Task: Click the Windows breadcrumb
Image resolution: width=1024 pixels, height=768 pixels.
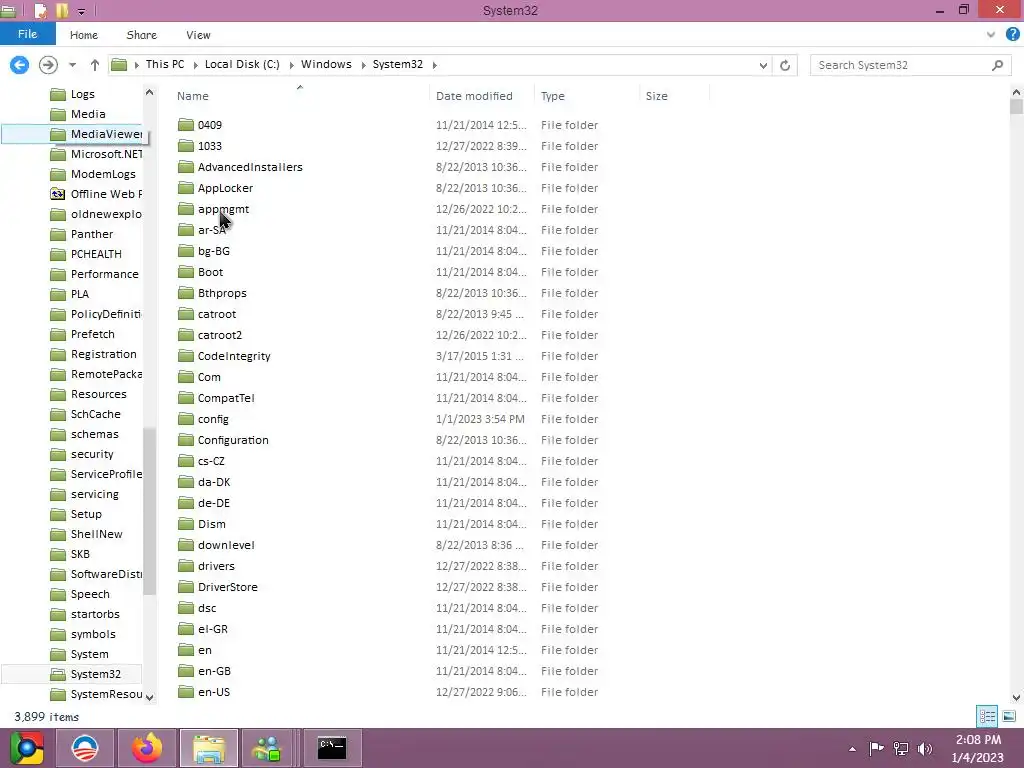Action: tap(326, 64)
